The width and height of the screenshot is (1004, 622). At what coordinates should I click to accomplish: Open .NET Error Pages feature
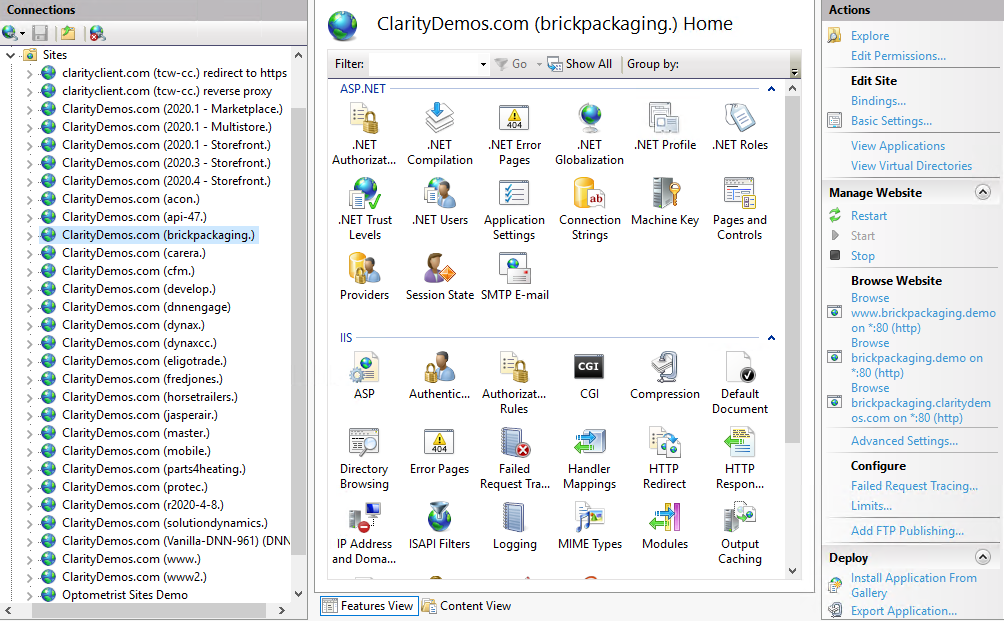pyautogui.click(x=514, y=135)
